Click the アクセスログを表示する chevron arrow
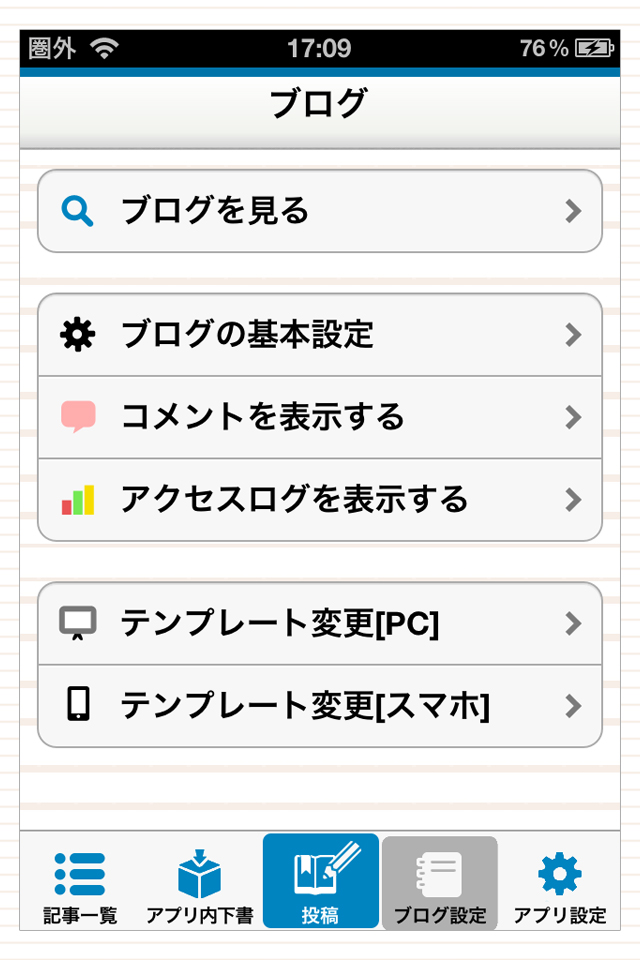The image size is (640, 960). pos(573,500)
